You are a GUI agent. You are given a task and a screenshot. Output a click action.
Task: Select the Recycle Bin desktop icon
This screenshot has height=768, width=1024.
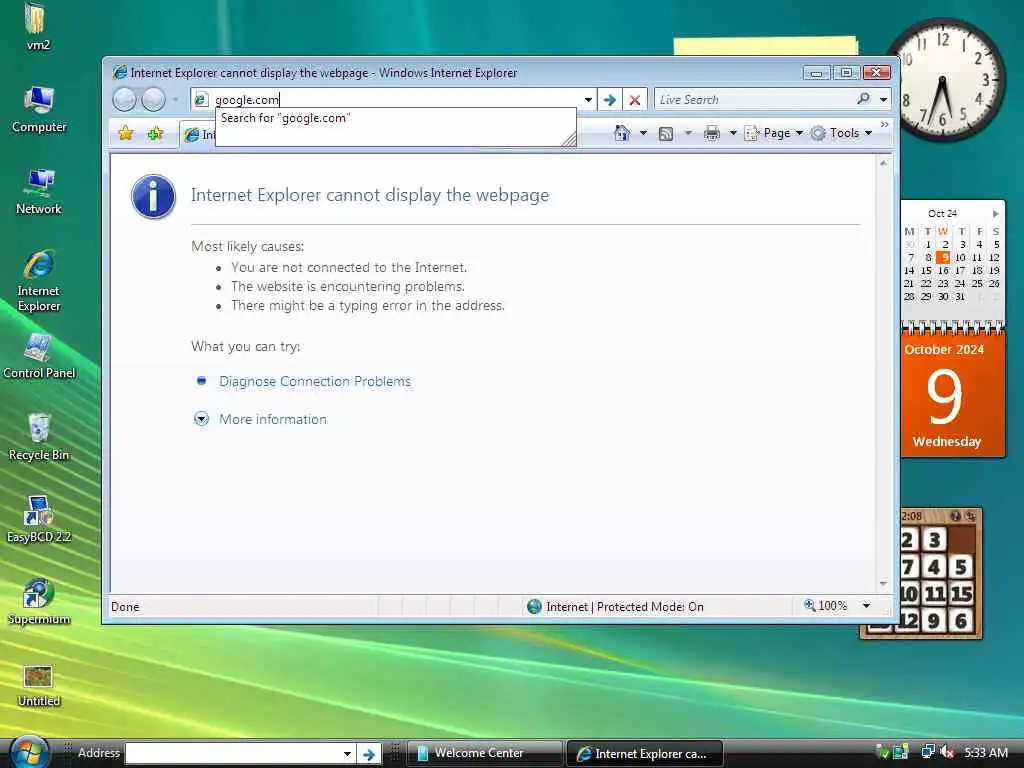[39, 438]
